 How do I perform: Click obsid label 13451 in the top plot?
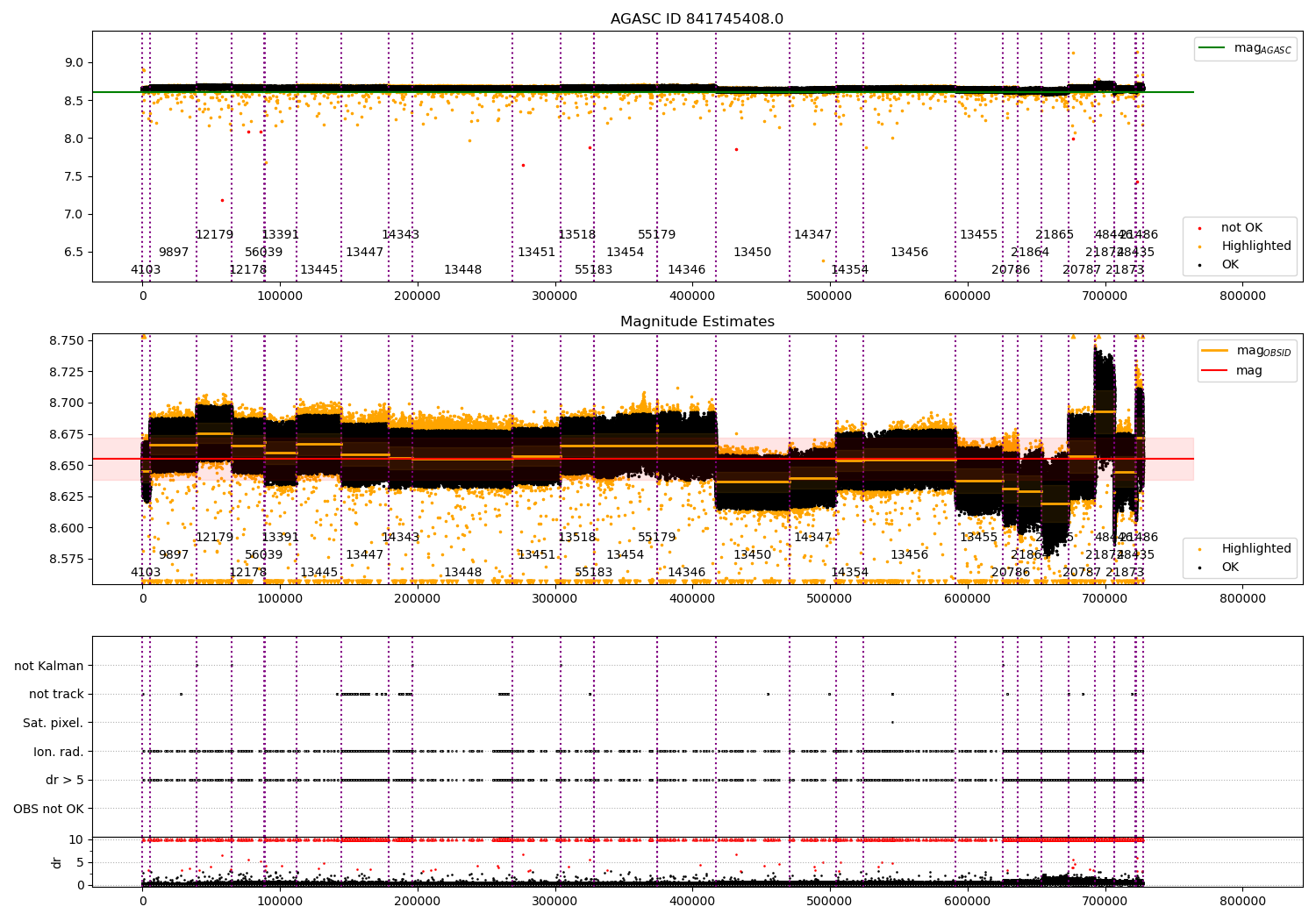[x=537, y=253]
